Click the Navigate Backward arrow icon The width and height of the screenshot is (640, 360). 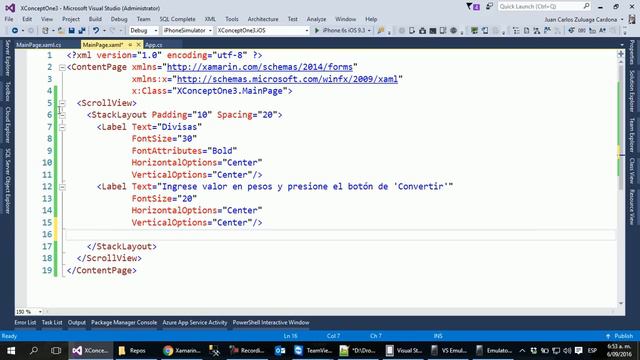coord(15,31)
